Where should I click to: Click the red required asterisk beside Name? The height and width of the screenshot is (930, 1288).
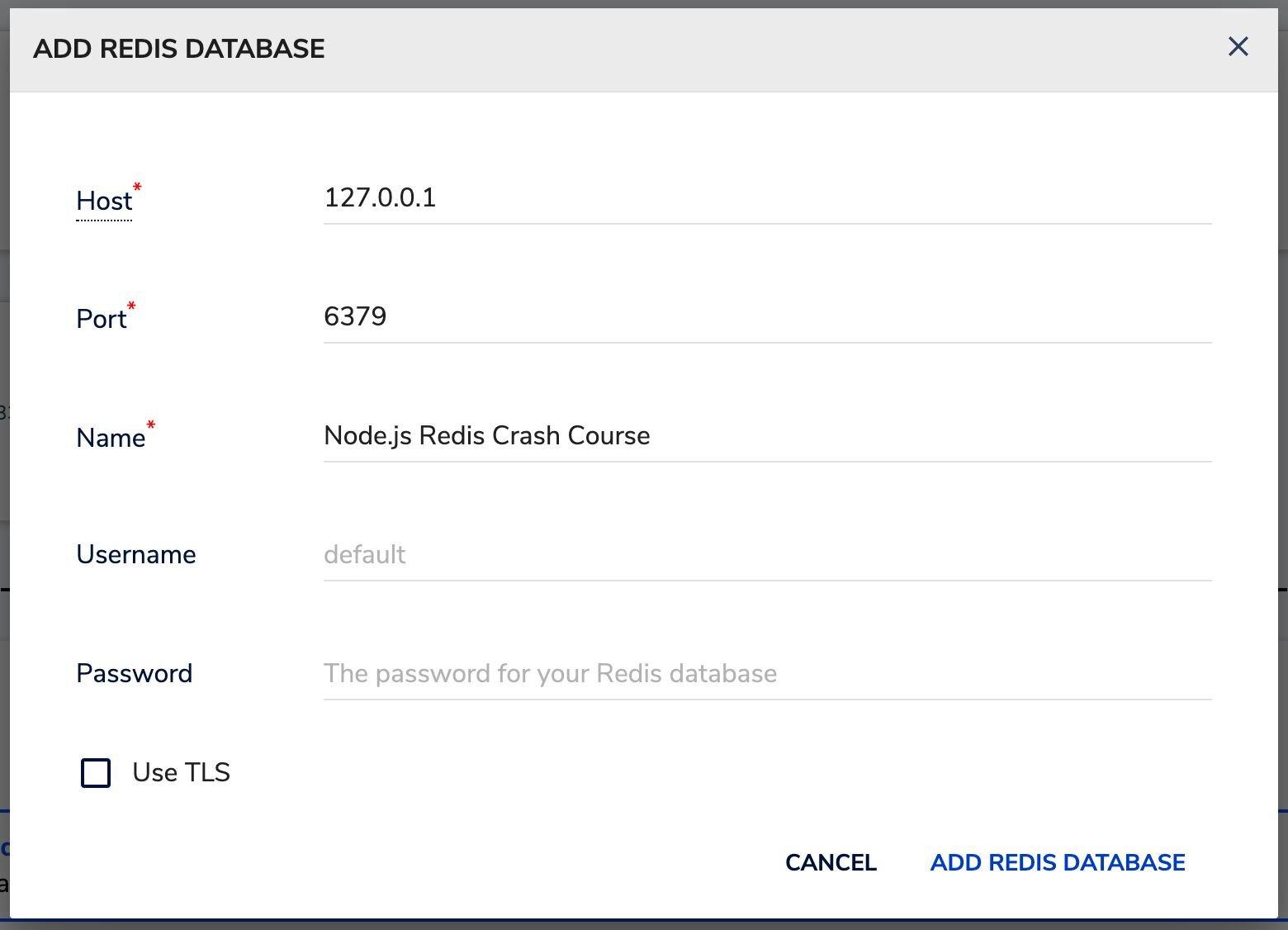pos(151,425)
